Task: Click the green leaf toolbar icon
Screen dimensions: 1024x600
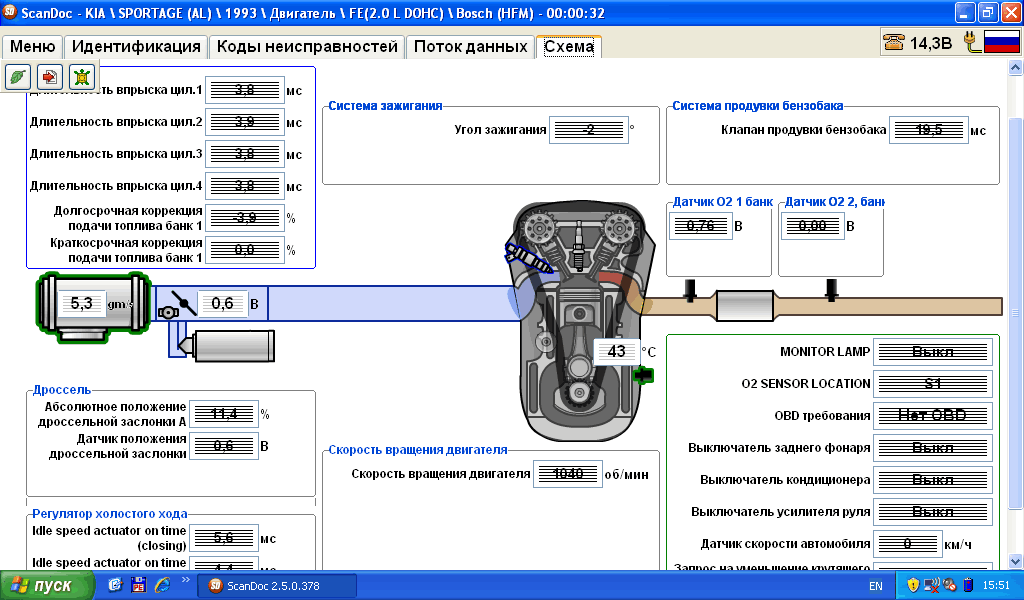Action: (19, 77)
